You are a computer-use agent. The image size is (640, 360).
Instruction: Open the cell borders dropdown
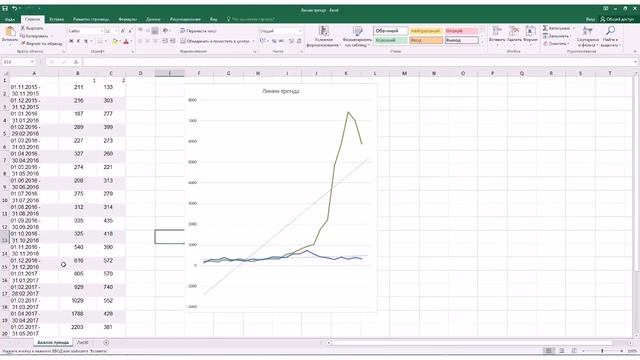[106, 41]
